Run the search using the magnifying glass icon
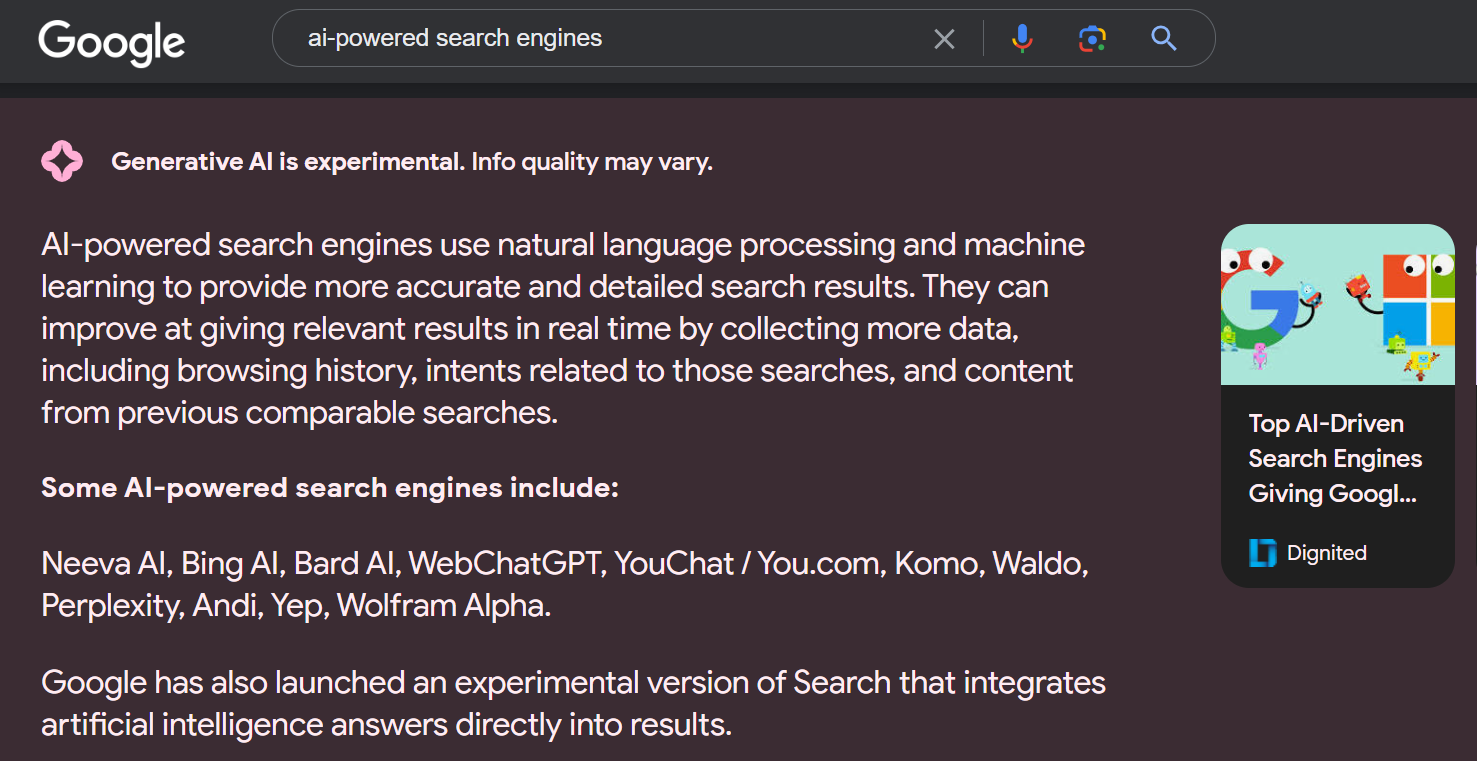Screen dimensions: 1477x761 (1163, 38)
